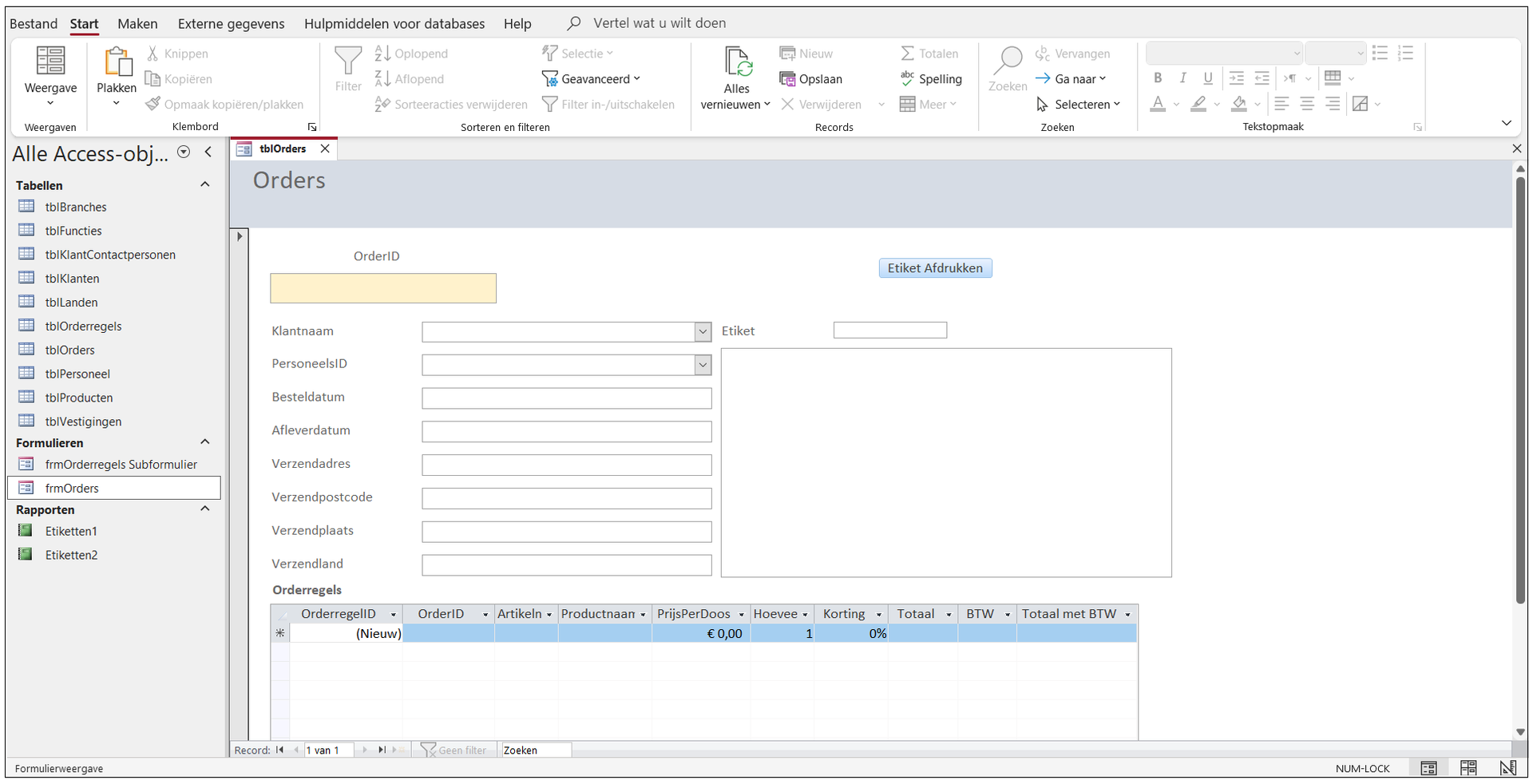Switch to the Maken ribbon tab
Viewport: 1533px width, 784px height.
click(x=137, y=24)
